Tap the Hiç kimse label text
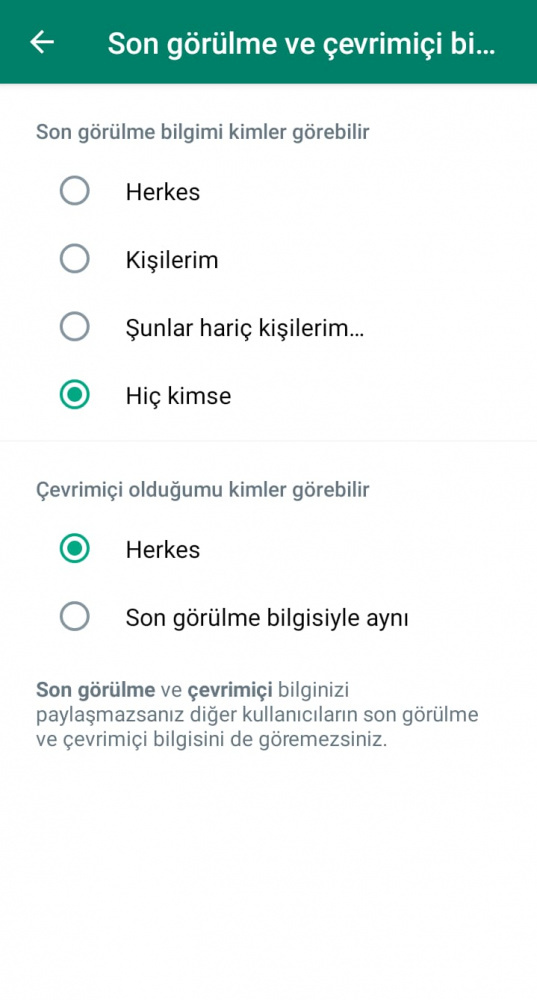 click(x=178, y=396)
